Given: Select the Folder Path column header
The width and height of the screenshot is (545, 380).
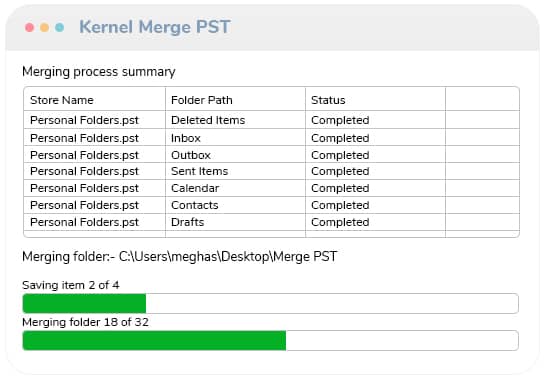Looking at the screenshot, I should pyautogui.click(x=235, y=100).
